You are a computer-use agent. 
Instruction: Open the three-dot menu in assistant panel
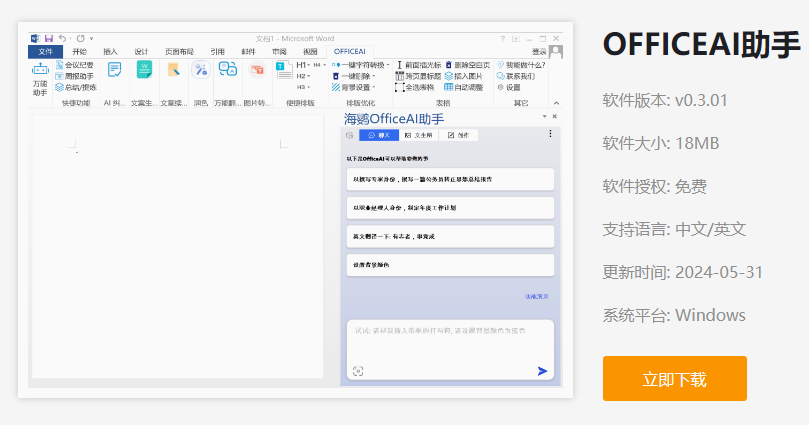[x=549, y=134]
